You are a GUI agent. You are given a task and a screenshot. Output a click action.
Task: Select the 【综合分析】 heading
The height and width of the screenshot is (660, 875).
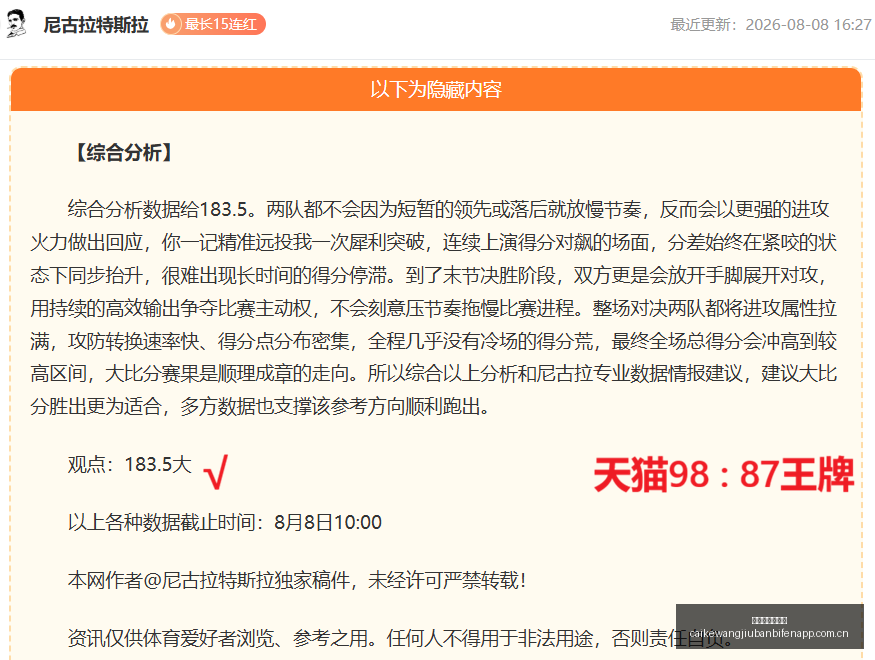pyautogui.click(x=123, y=152)
